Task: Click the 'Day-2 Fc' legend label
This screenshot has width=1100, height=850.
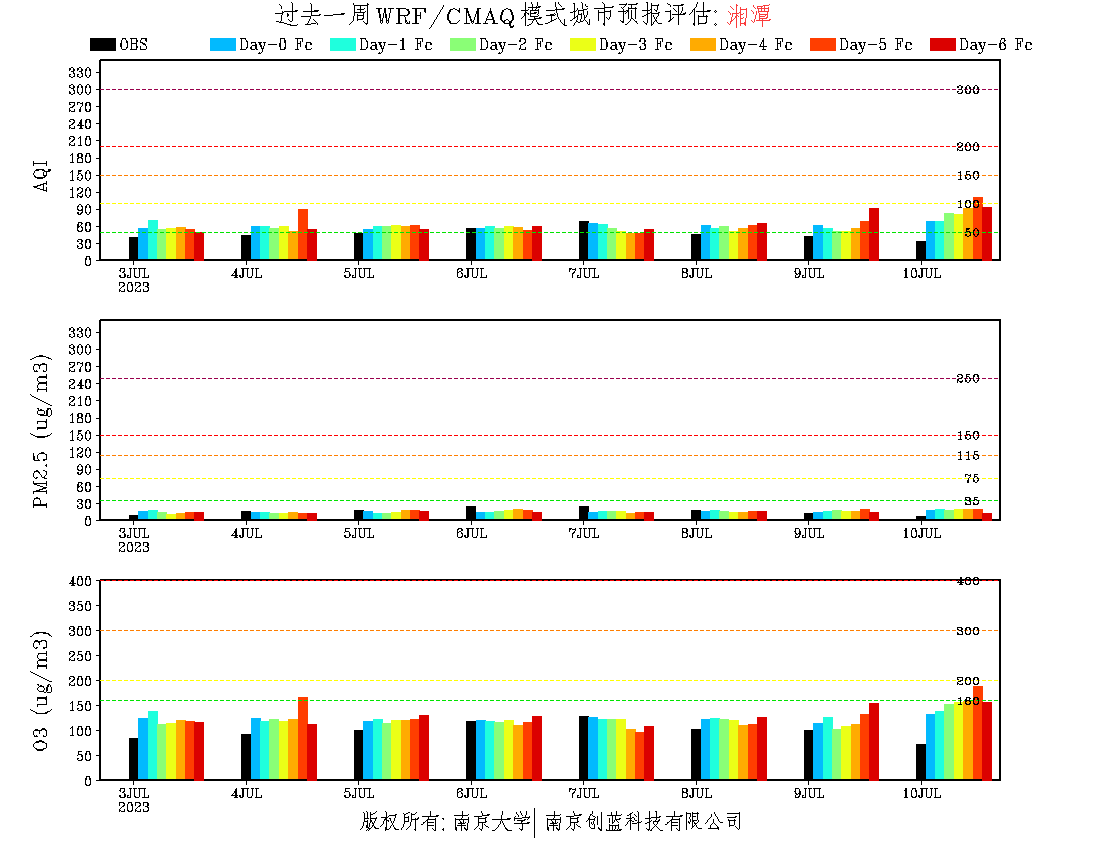Action: (516, 44)
